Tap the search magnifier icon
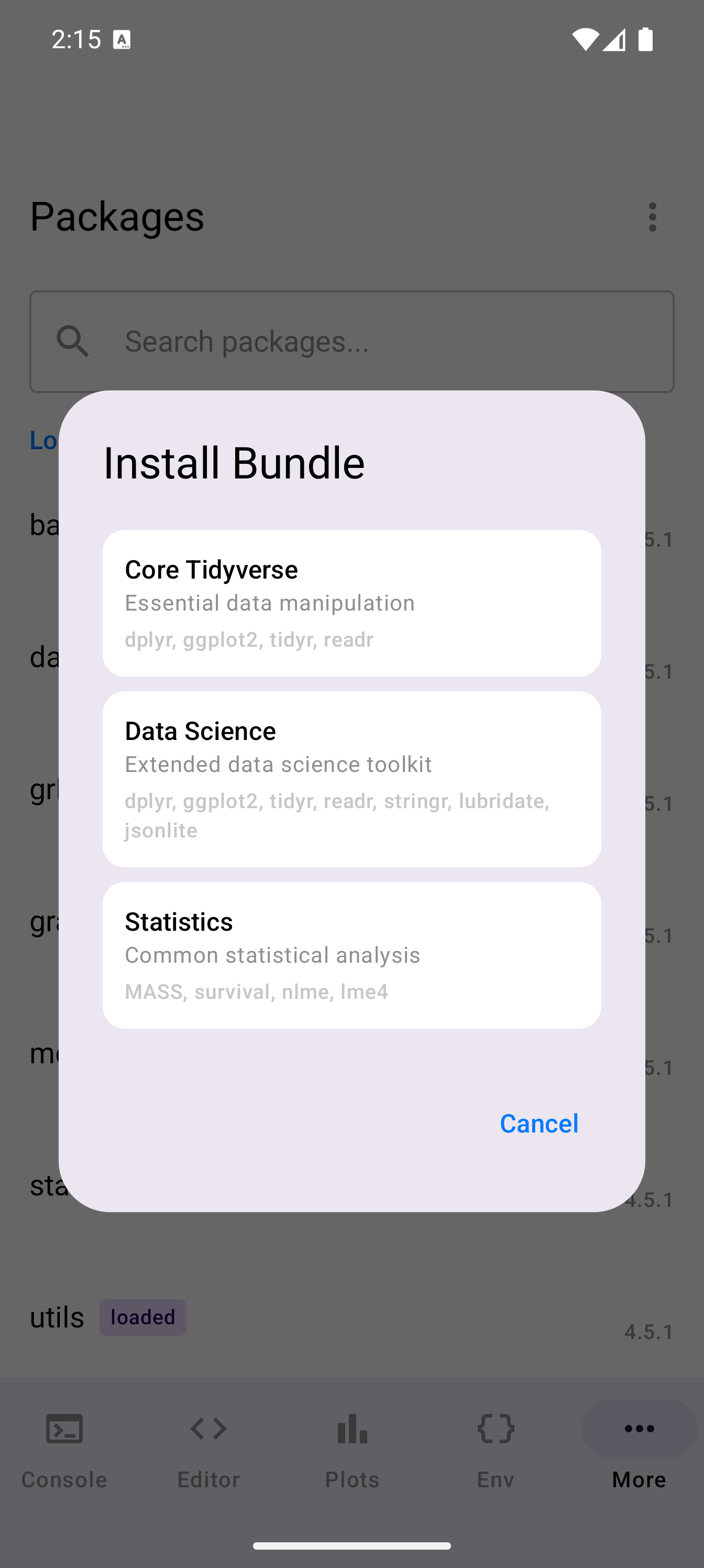This screenshot has height=1568, width=704. click(73, 341)
